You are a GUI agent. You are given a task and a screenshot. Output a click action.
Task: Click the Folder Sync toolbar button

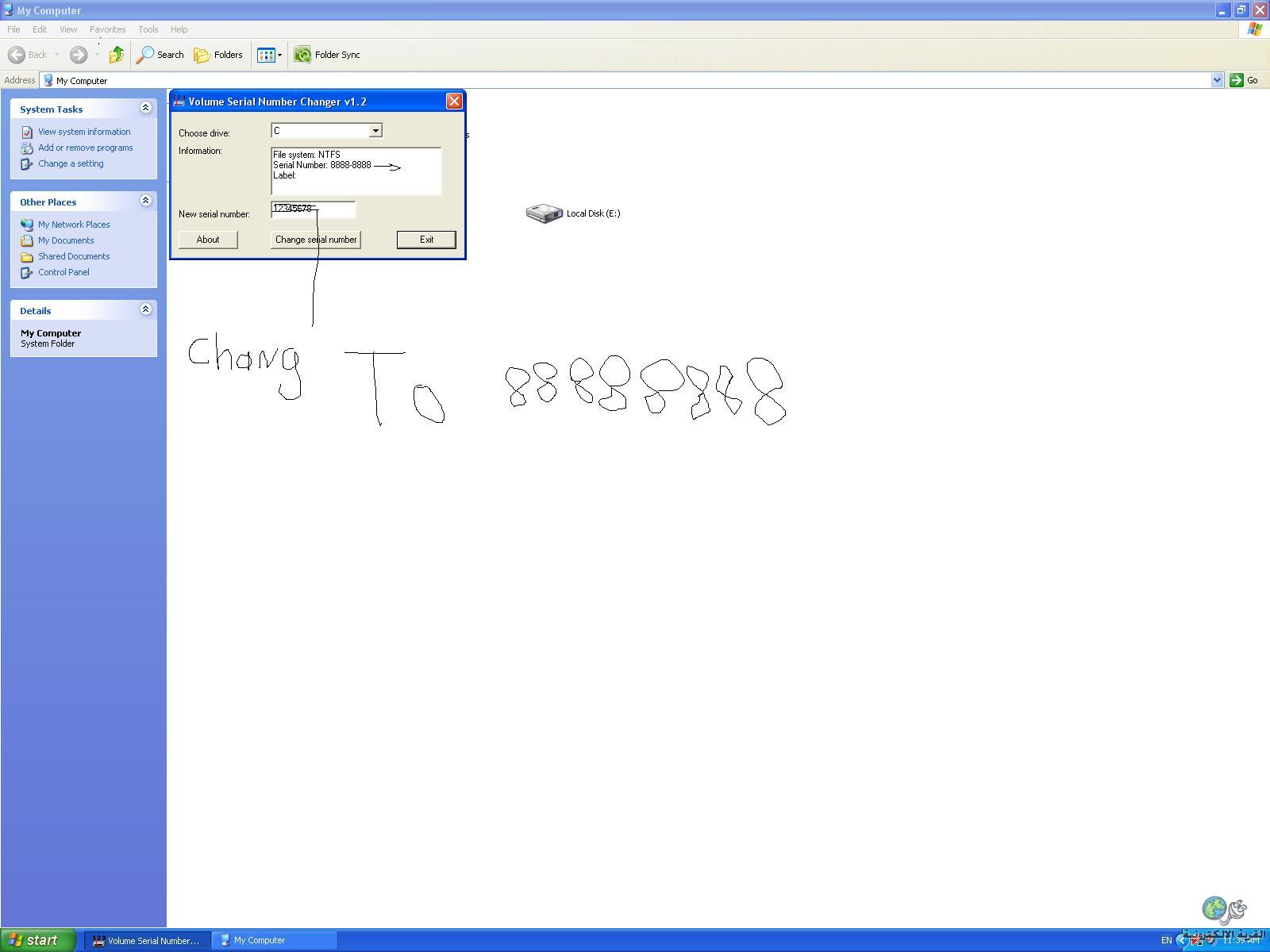click(327, 55)
